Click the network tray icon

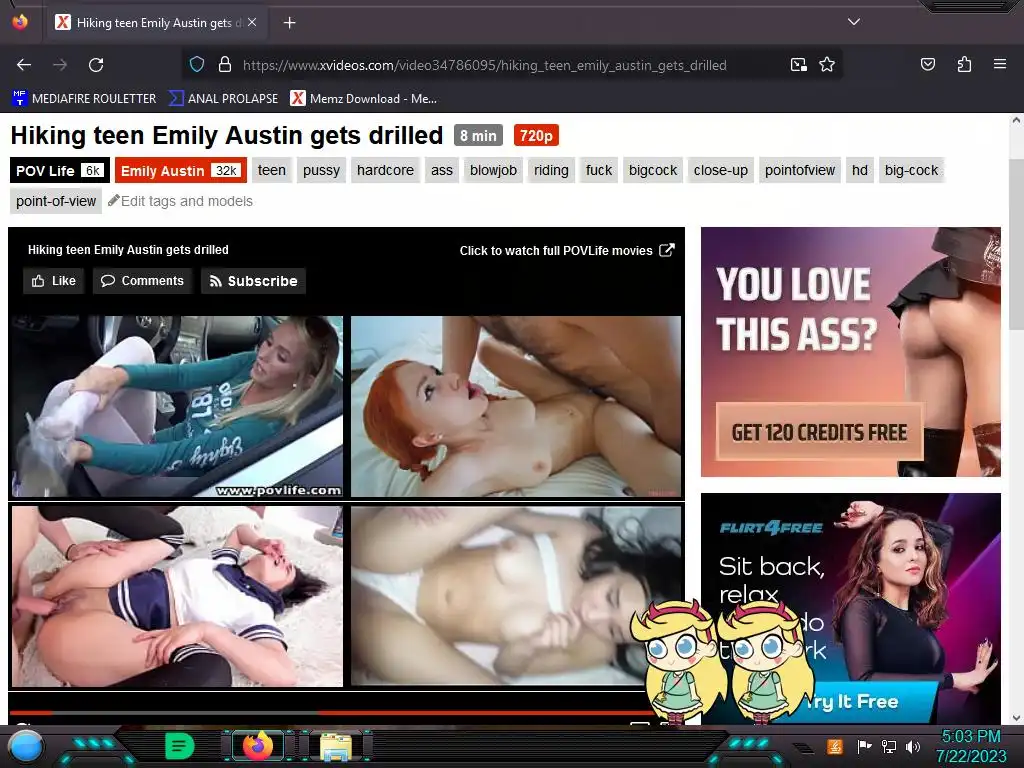click(888, 746)
